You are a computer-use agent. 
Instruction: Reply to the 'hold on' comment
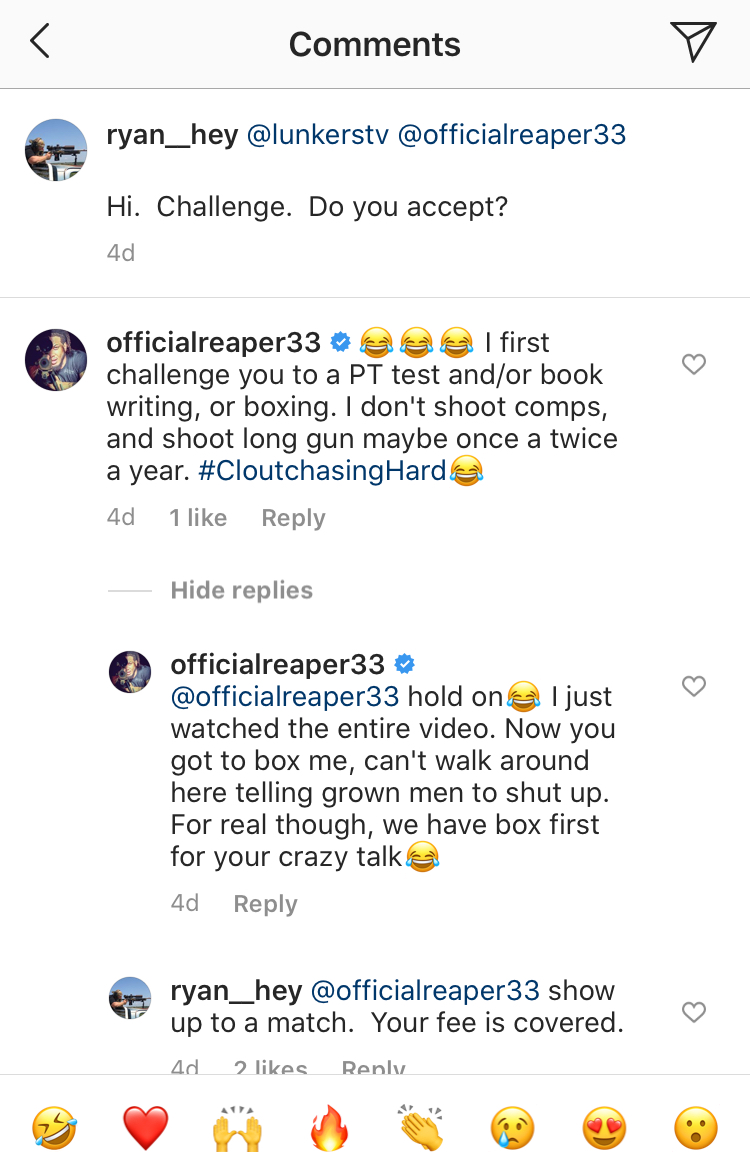coord(265,904)
